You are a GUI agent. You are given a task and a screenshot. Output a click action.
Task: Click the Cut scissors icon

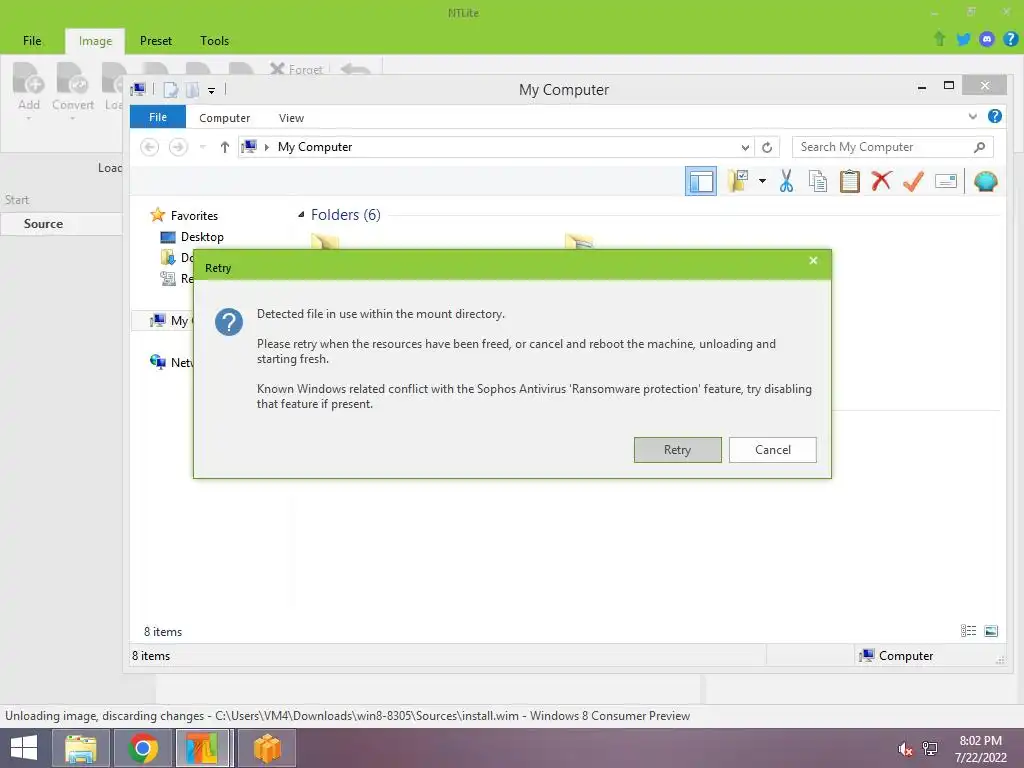click(x=786, y=181)
